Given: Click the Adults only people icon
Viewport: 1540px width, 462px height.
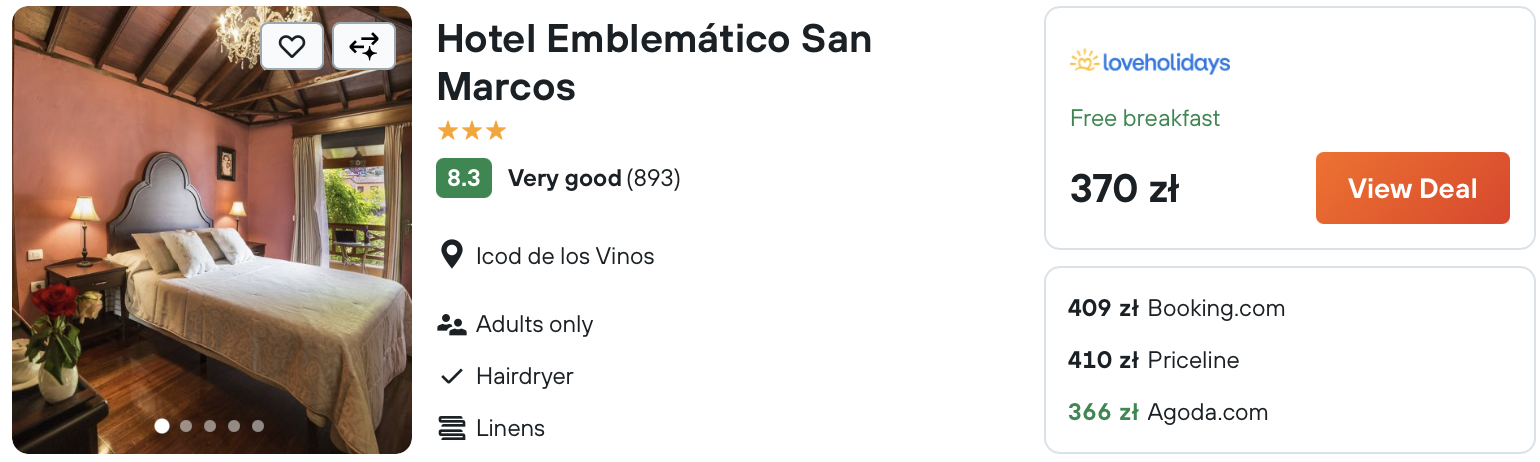Looking at the screenshot, I should [x=452, y=325].
